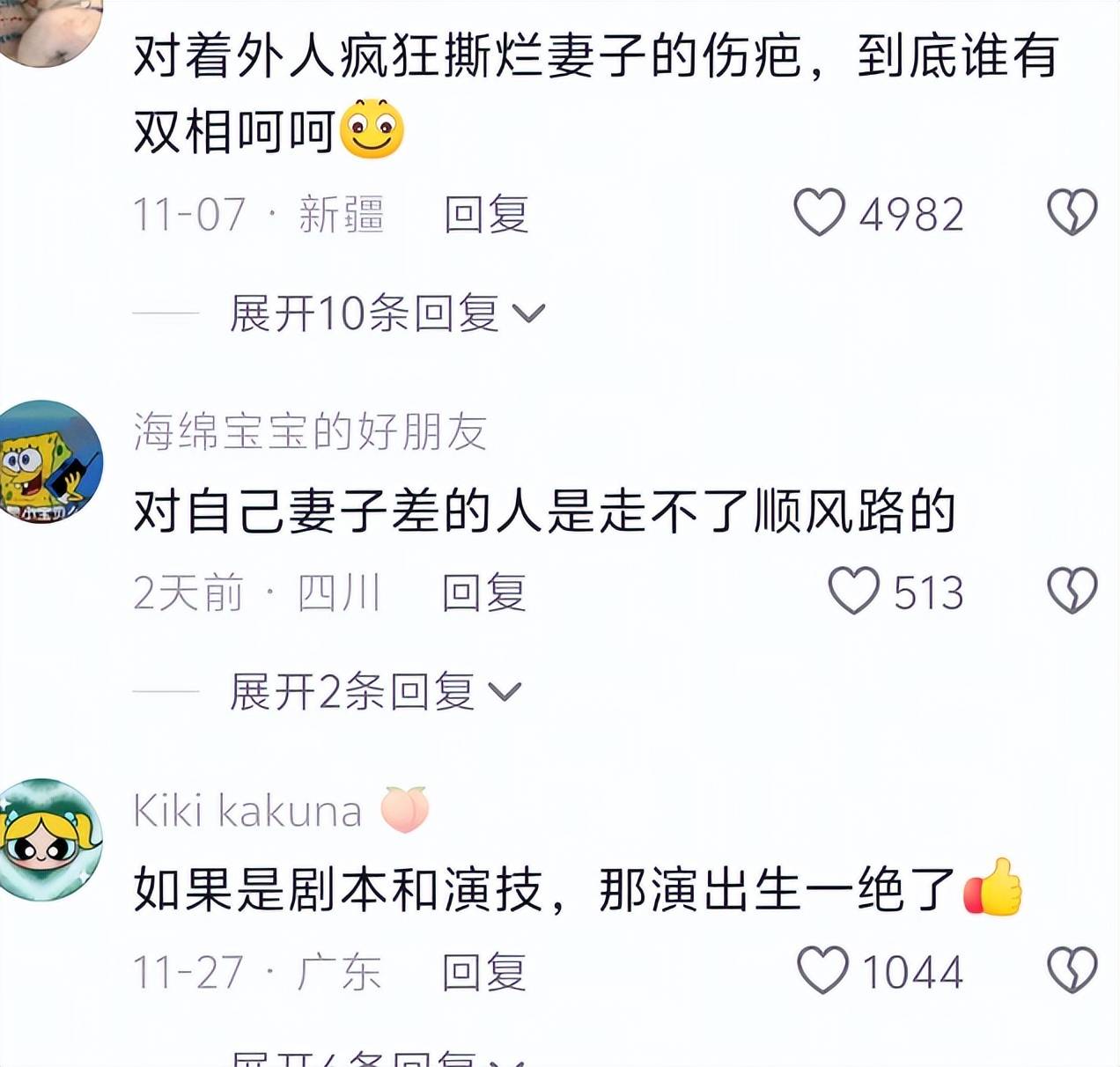Dislike the Xinjiang comment with broken heart
This screenshot has width=1120, height=1067.
tap(1072, 213)
